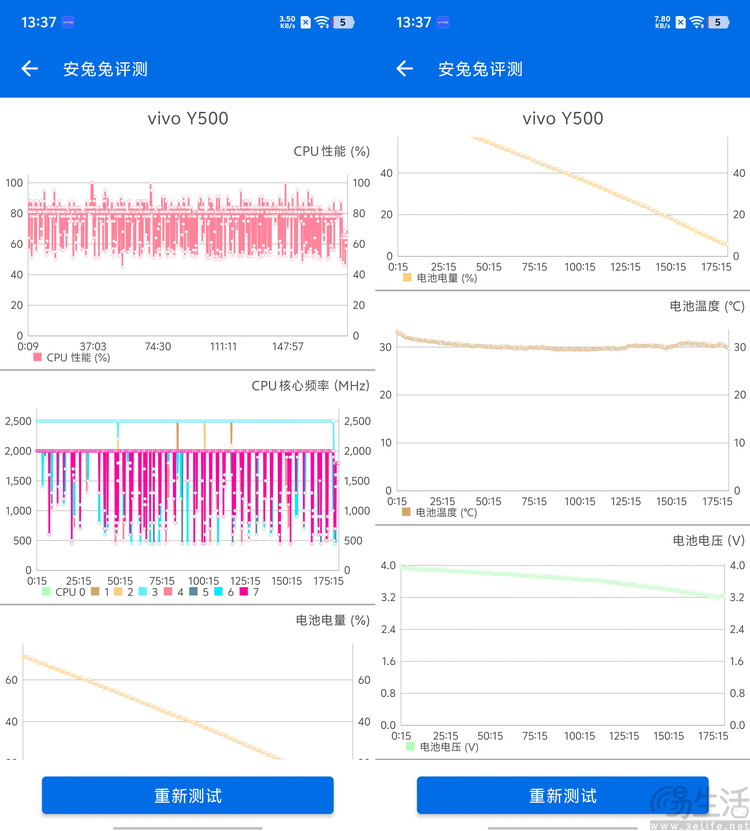
Task: Tap the 4.0 left-axis label on voltage chart
Action: point(388,565)
